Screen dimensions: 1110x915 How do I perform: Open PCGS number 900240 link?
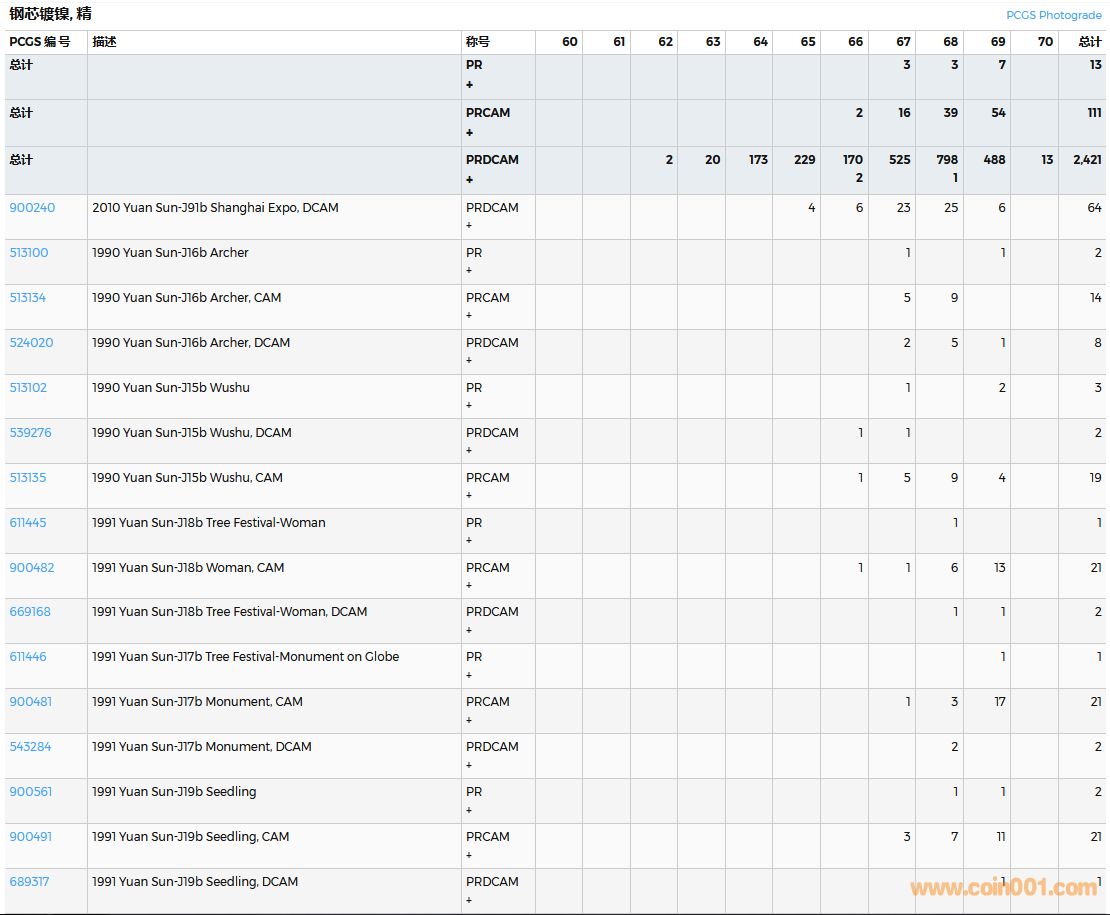click(x=32, y=208)
